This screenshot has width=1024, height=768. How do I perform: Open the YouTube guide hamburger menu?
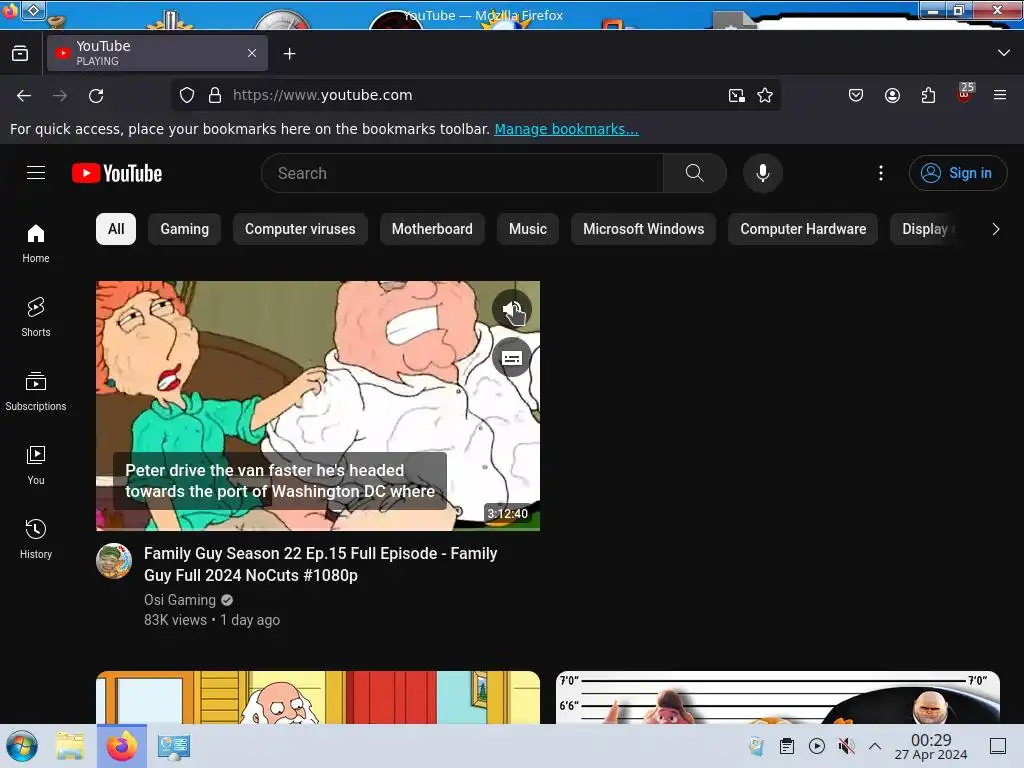[x=36, y=172]
